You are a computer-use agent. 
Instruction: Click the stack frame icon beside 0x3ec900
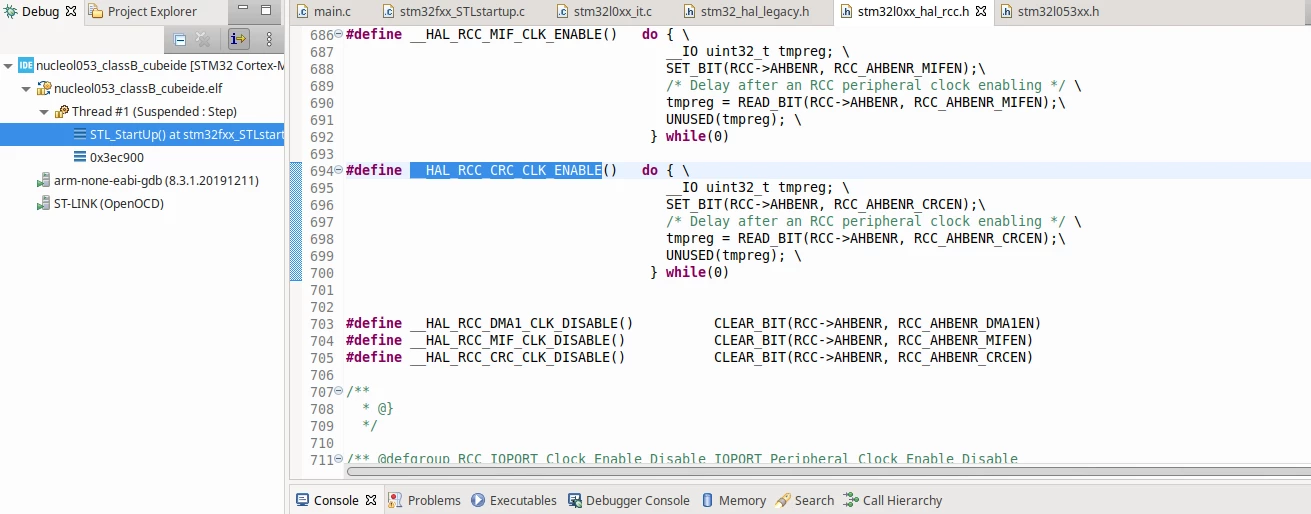pos(80,157)
